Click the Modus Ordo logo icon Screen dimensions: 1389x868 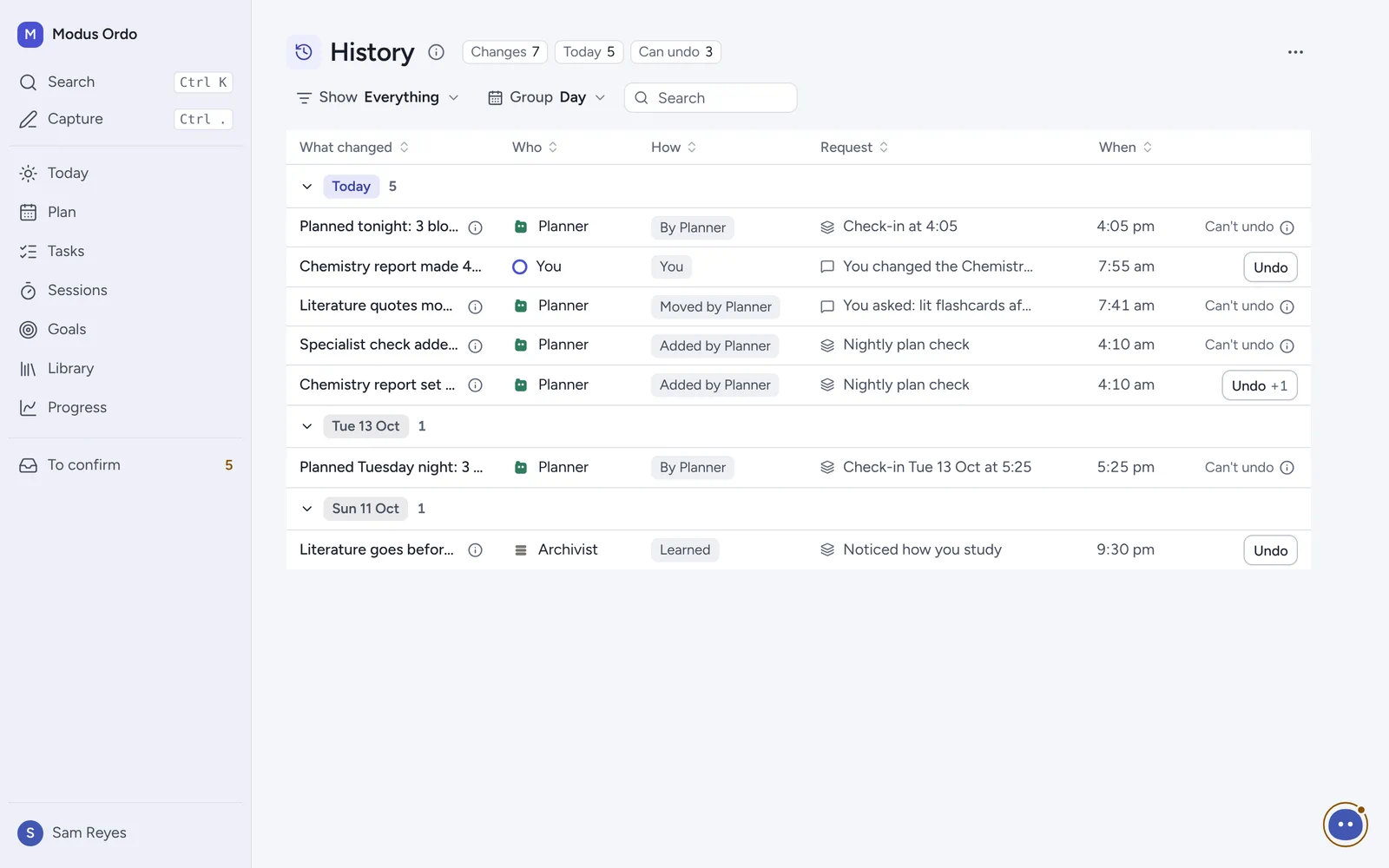pyautogui.click(x=30, y=34)
